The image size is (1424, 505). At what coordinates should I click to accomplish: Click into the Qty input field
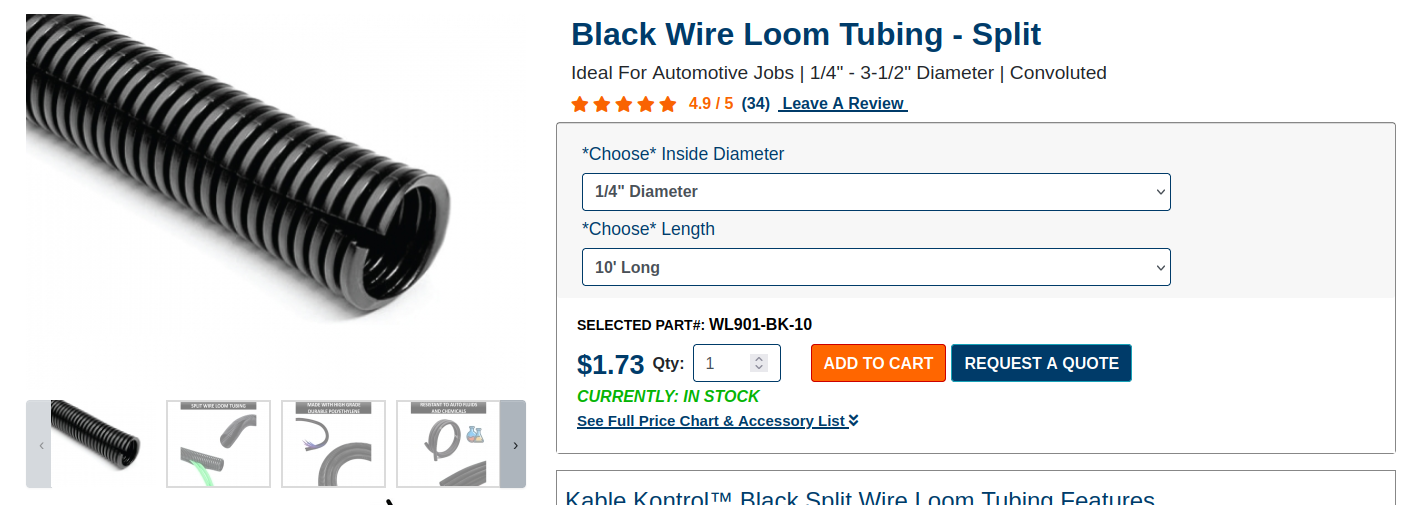[x=722, y=363]
